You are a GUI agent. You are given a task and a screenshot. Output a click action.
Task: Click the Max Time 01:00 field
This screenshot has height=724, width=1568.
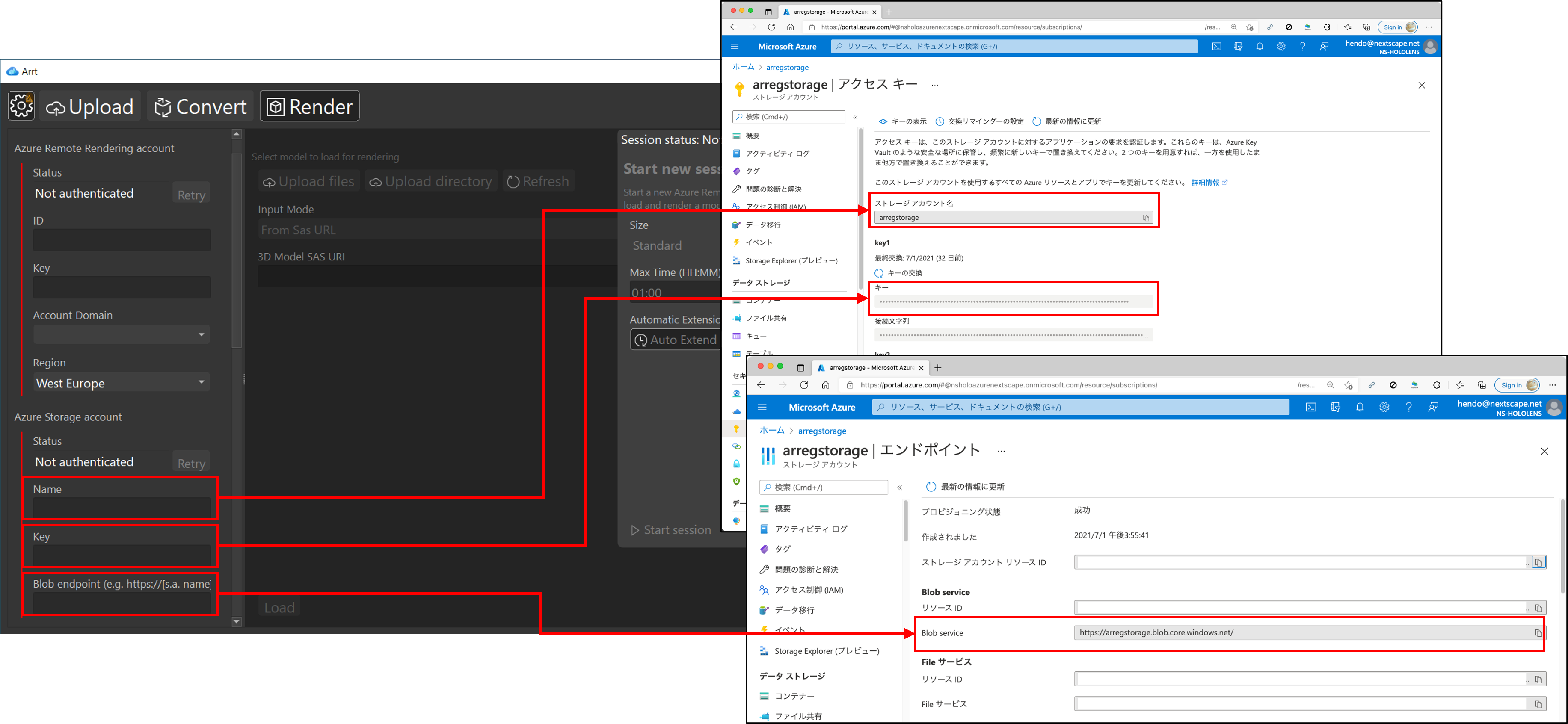click(674, 293)
